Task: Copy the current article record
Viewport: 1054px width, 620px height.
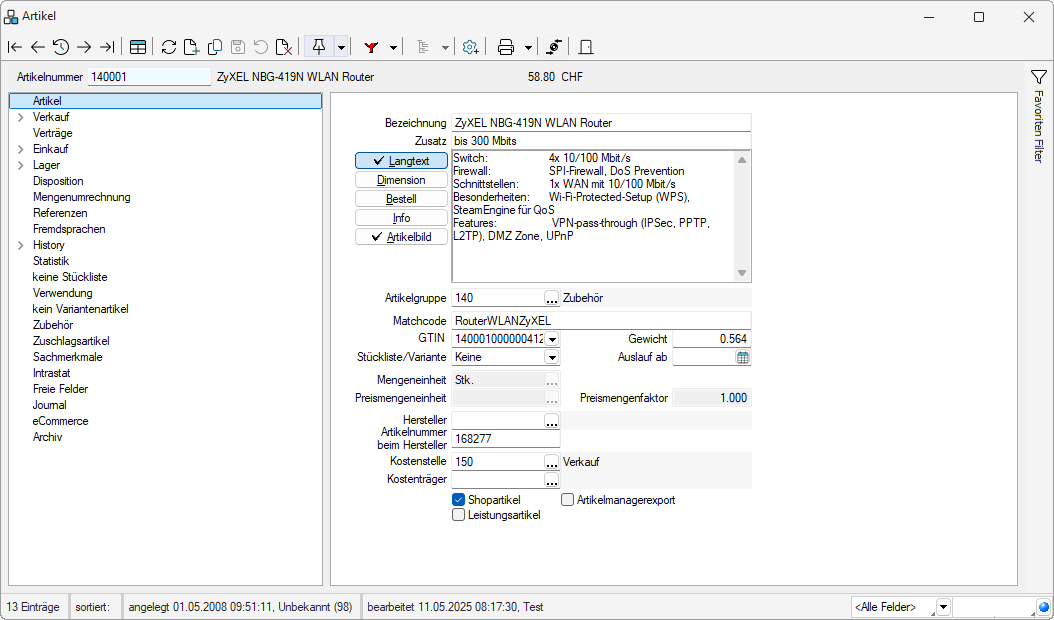Action: click(x=215, y=47)
